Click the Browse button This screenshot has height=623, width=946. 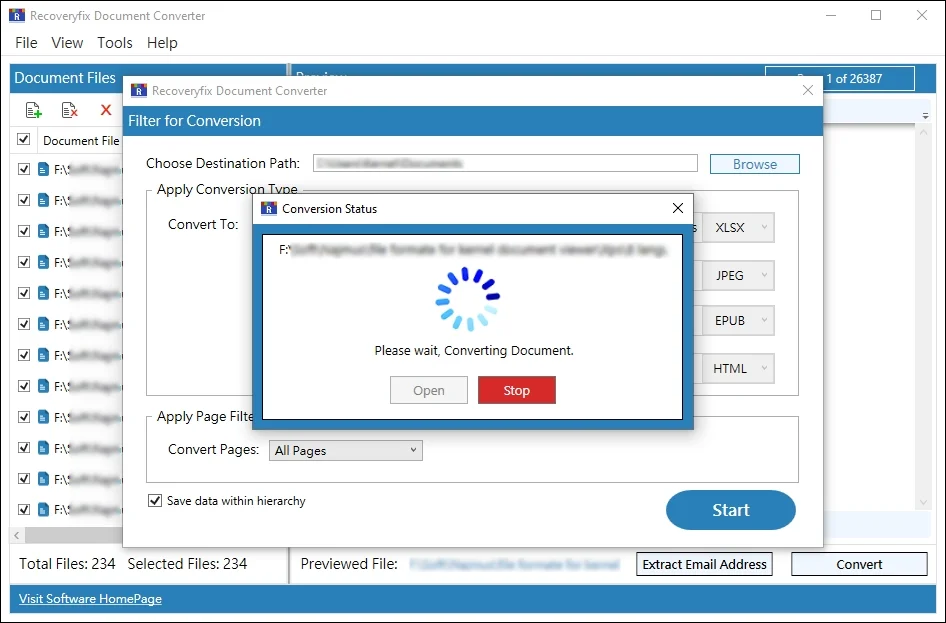click(x=755, y=164)
